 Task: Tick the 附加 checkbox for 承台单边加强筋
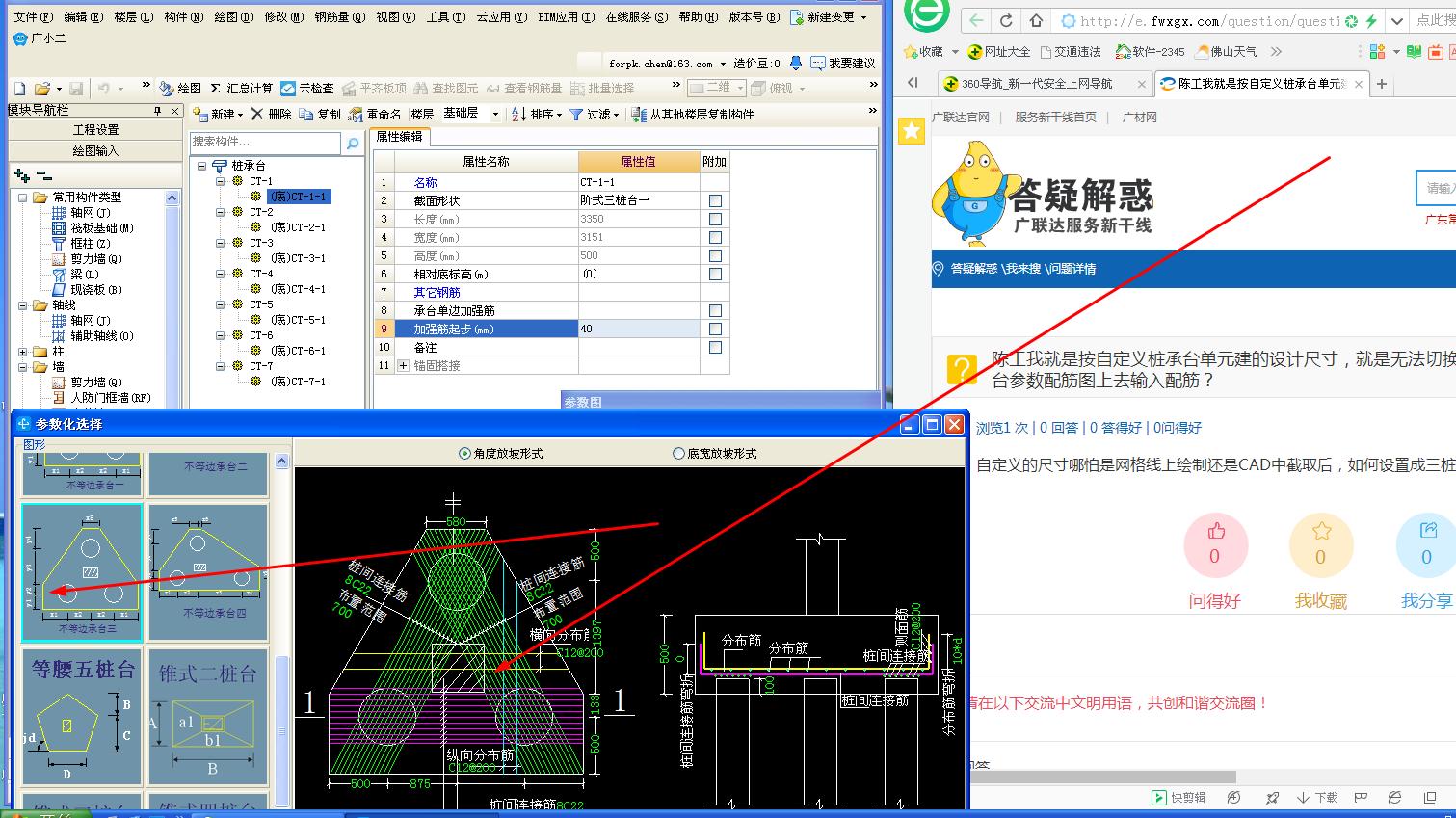pyautogui.click(x=715, y=310)
